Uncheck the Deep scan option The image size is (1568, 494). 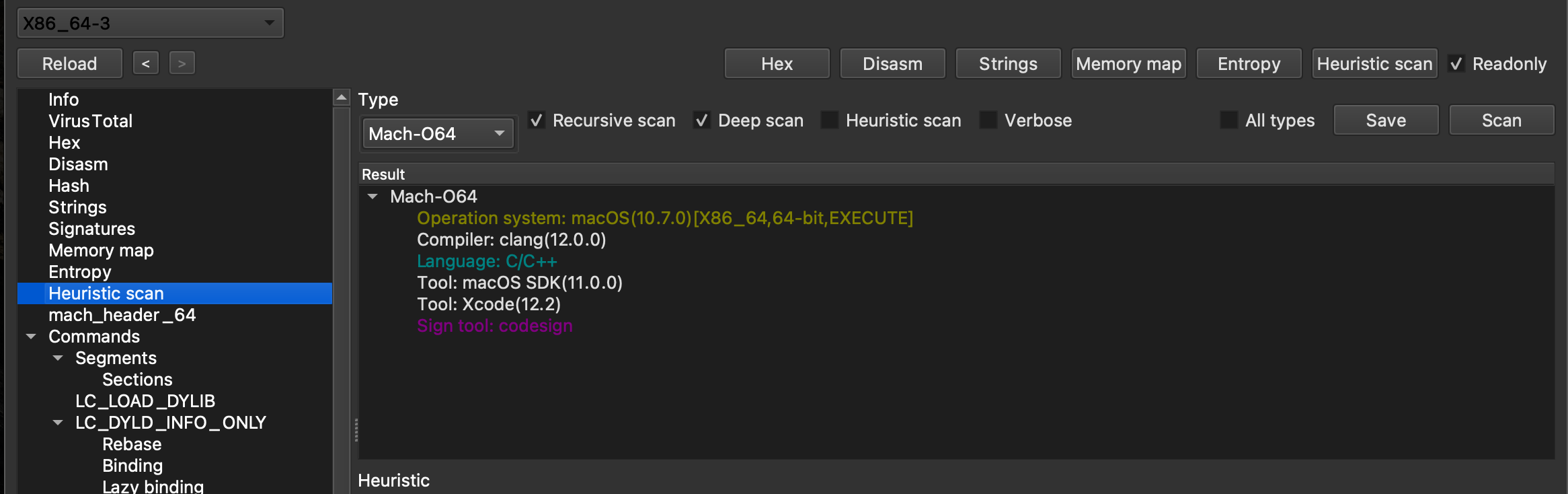point(702,120)
